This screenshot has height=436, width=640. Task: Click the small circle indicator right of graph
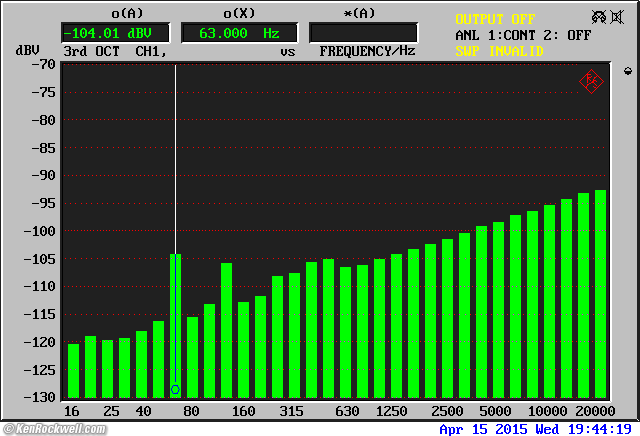tap(627, 71)
